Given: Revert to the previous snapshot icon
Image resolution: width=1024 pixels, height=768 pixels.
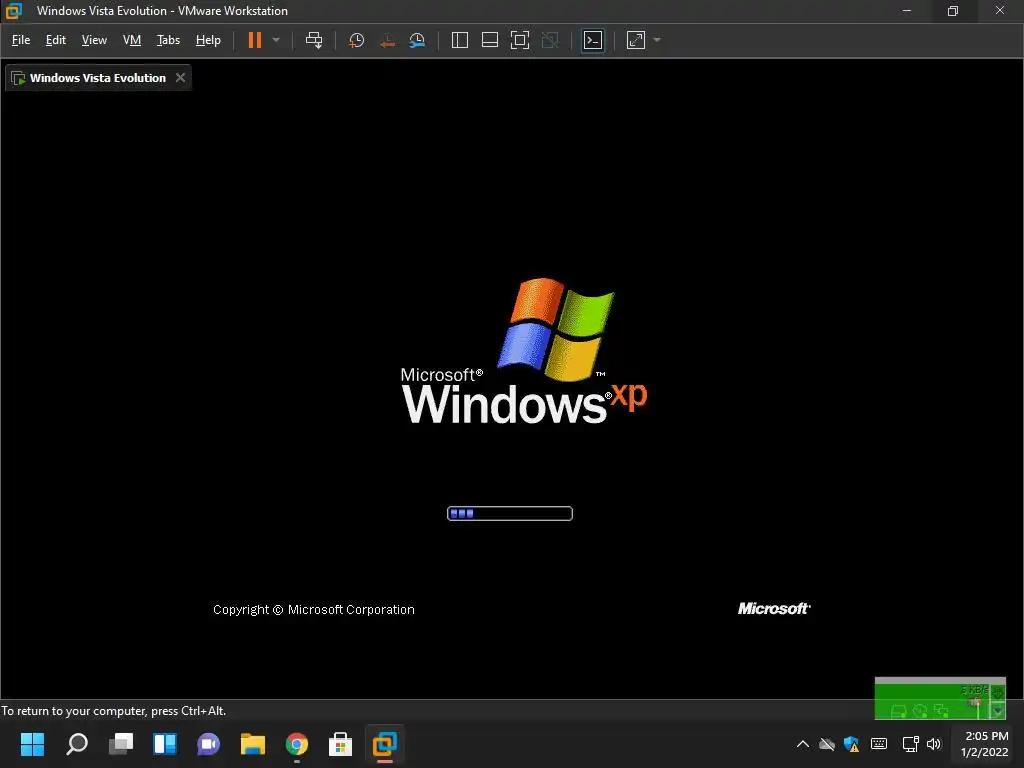Looking at the screenshot, I should coord(387,40).
